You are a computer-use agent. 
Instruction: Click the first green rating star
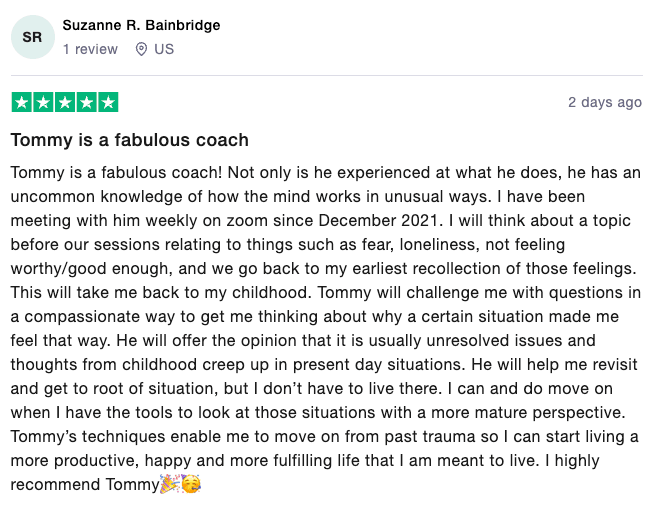point(21,102)
